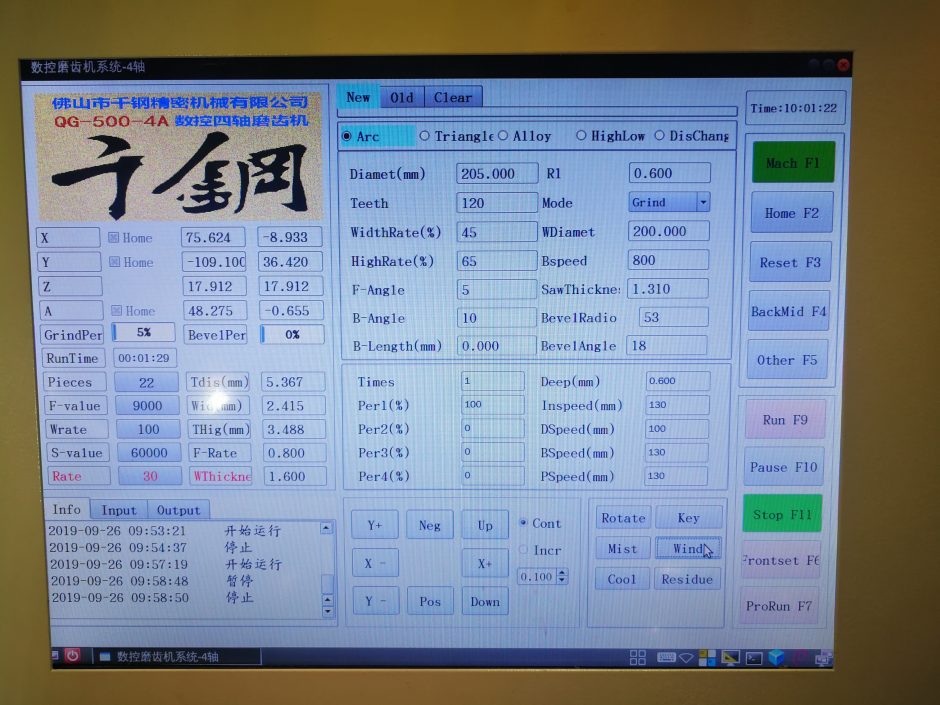Open the task view grid icon

point(637,657)
